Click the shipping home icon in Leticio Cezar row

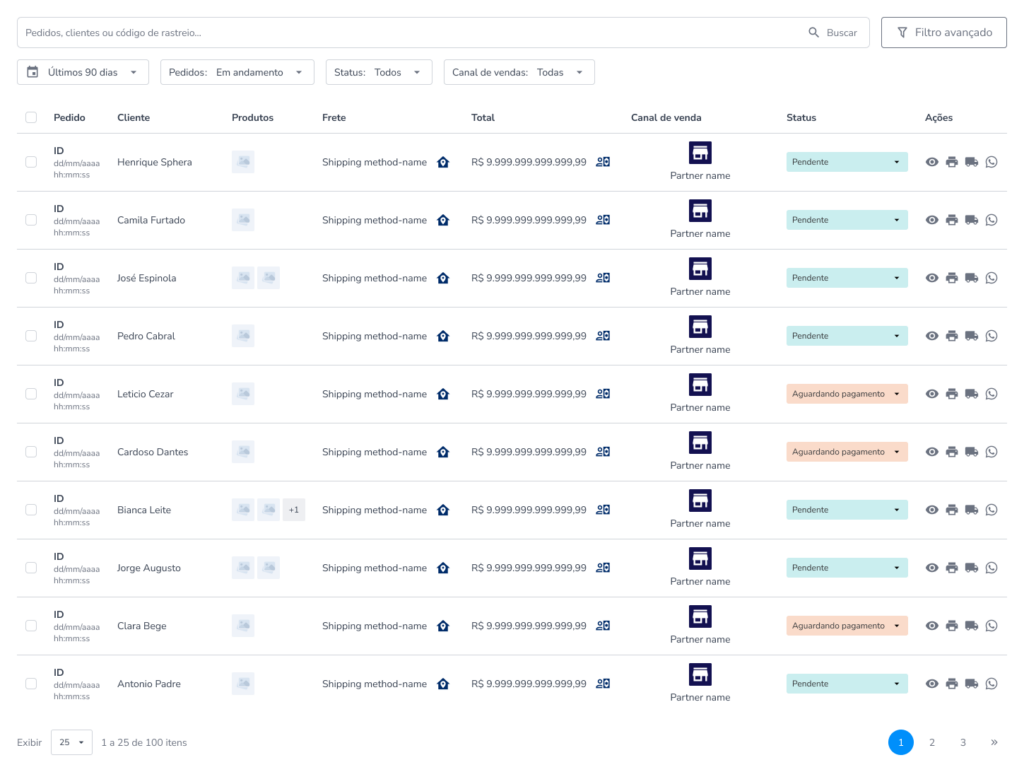pos(443,394)
